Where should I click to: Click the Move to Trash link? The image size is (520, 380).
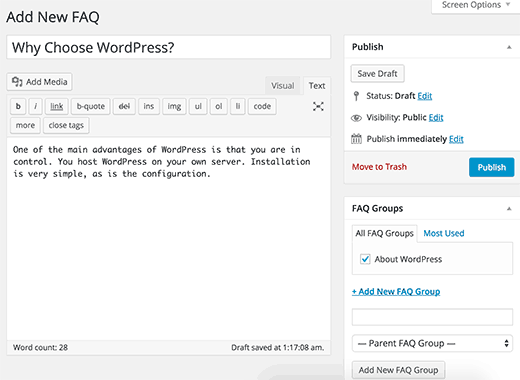379,167
